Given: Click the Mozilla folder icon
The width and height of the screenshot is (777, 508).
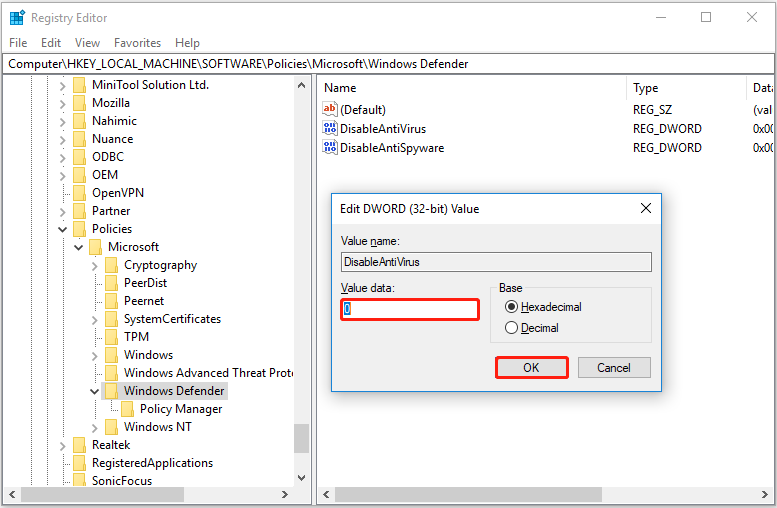Looking at the screenshot, I should click(79, 103).
